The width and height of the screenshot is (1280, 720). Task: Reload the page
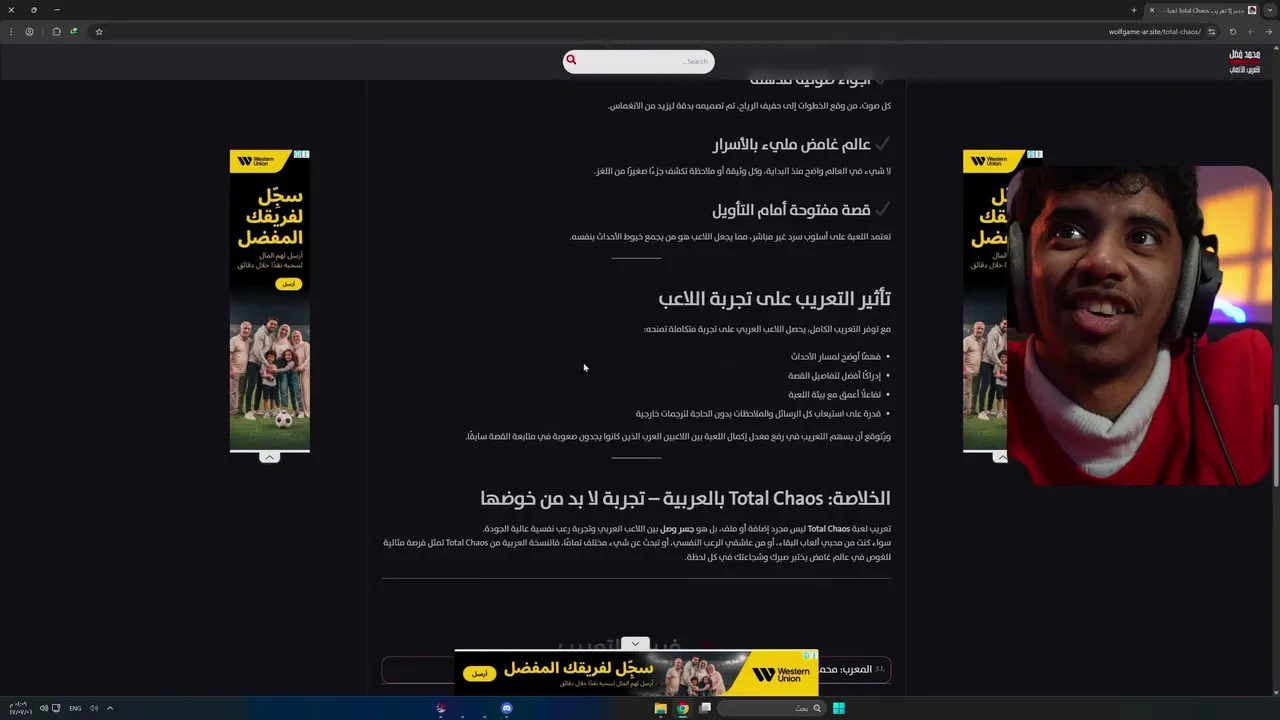click(1233, 31)
